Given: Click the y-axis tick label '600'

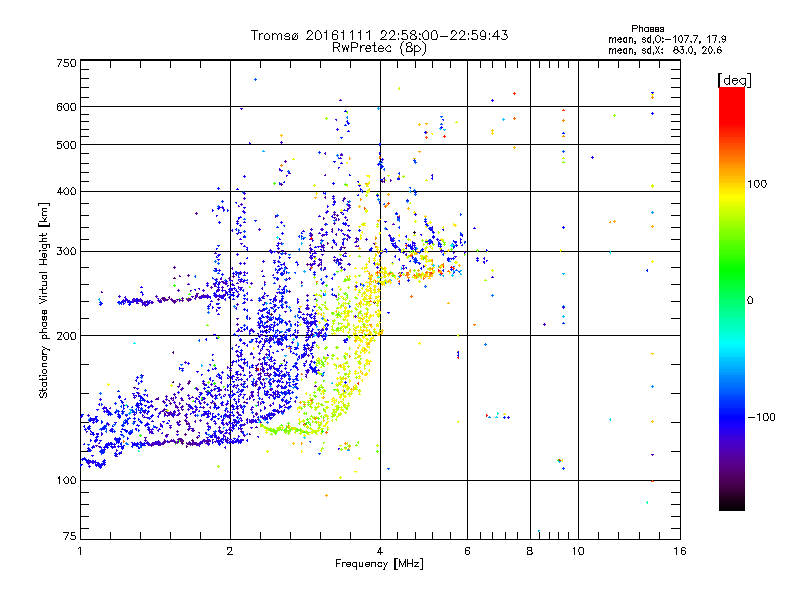Looking at the screenshot, I should (x=66, y=107).
